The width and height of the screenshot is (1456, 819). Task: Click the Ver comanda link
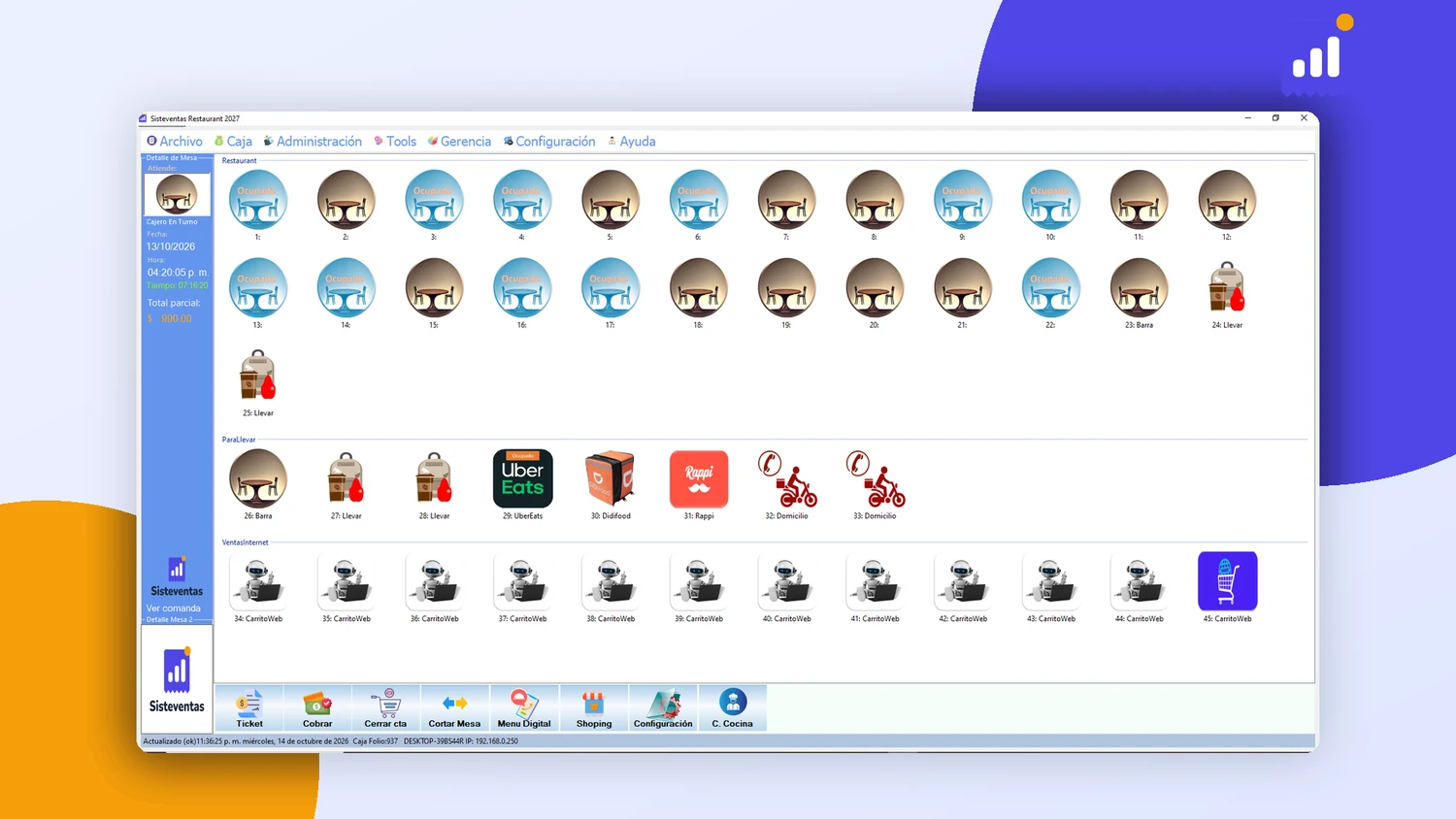coord(174,608)
